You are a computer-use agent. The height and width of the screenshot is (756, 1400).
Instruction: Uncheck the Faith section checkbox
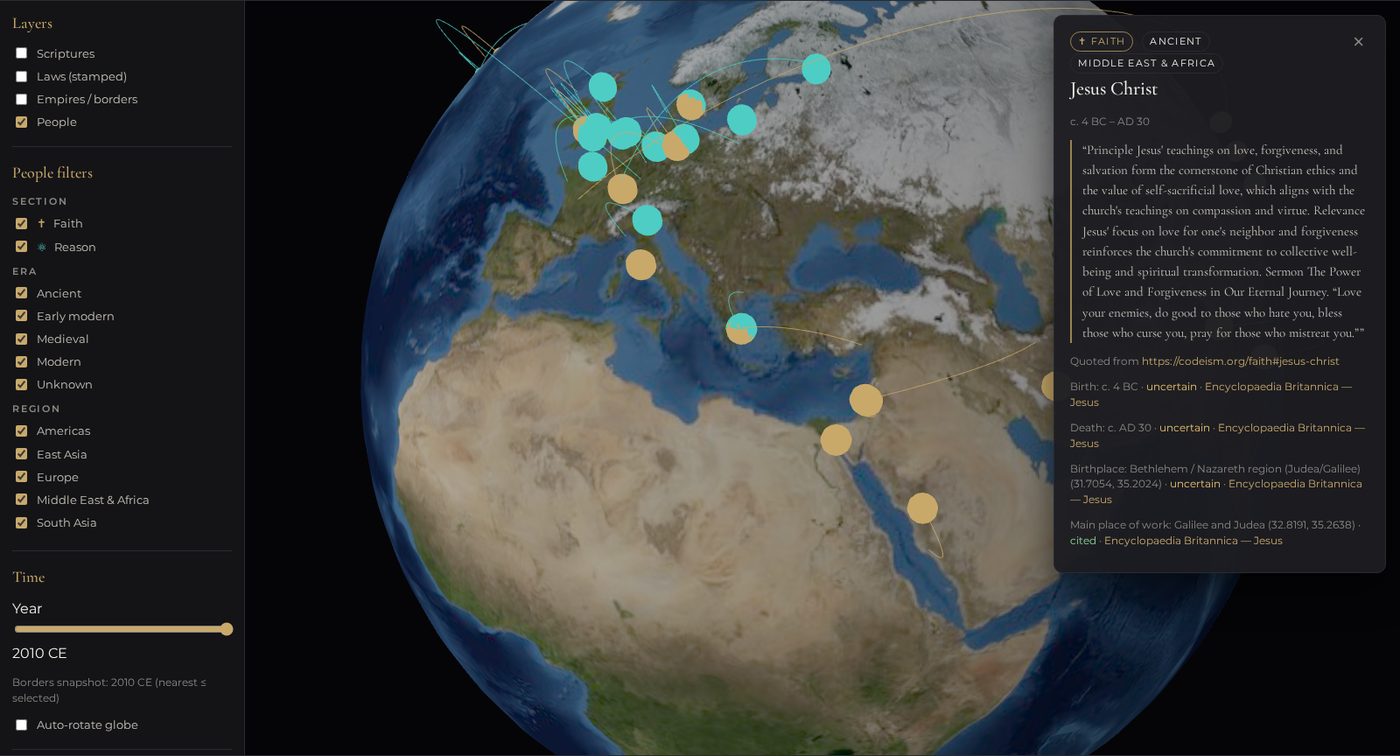[21, 224]
